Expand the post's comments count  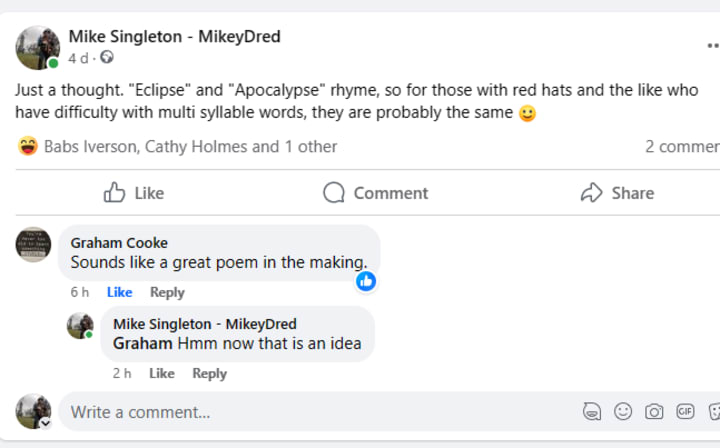click(682, 147)
